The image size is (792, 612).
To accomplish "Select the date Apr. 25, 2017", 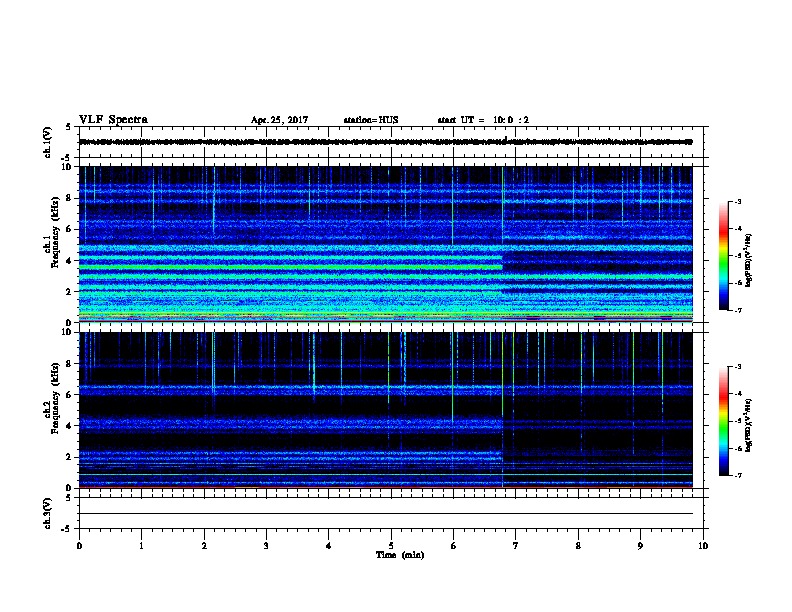I will [279, 120].
